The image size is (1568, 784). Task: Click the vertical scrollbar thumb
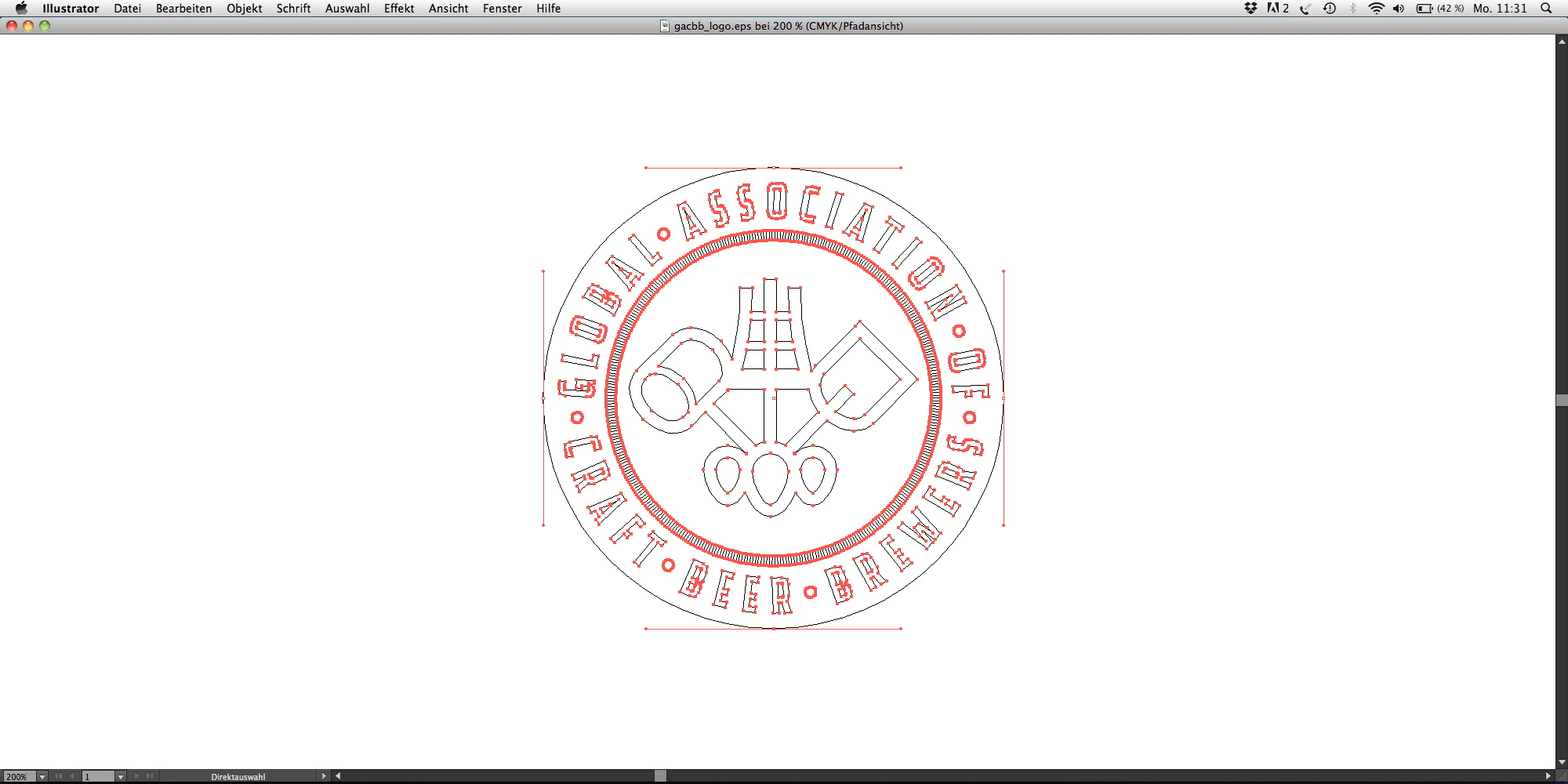point(1562,400)
